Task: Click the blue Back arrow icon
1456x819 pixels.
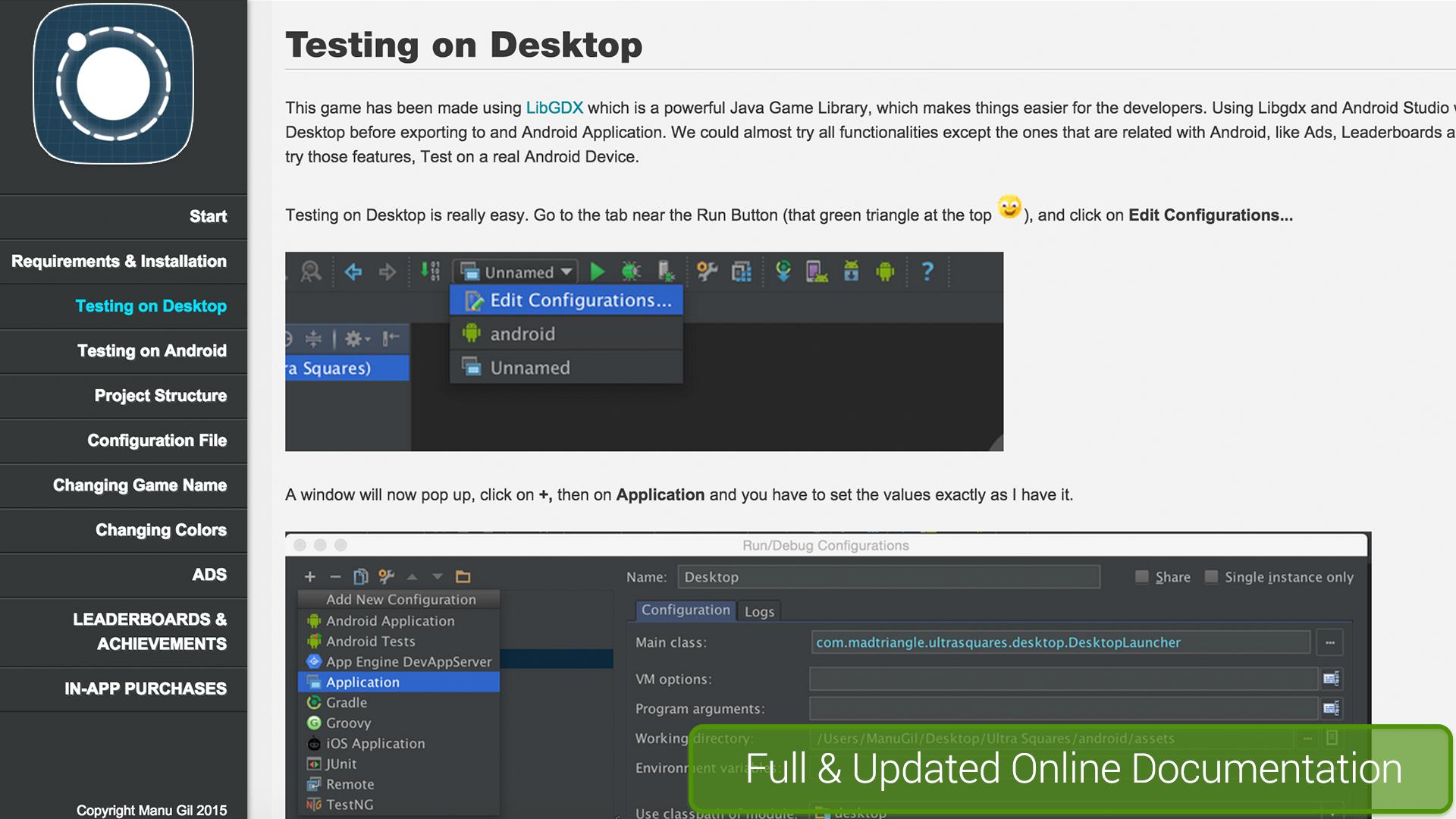Action: point(353,271)
